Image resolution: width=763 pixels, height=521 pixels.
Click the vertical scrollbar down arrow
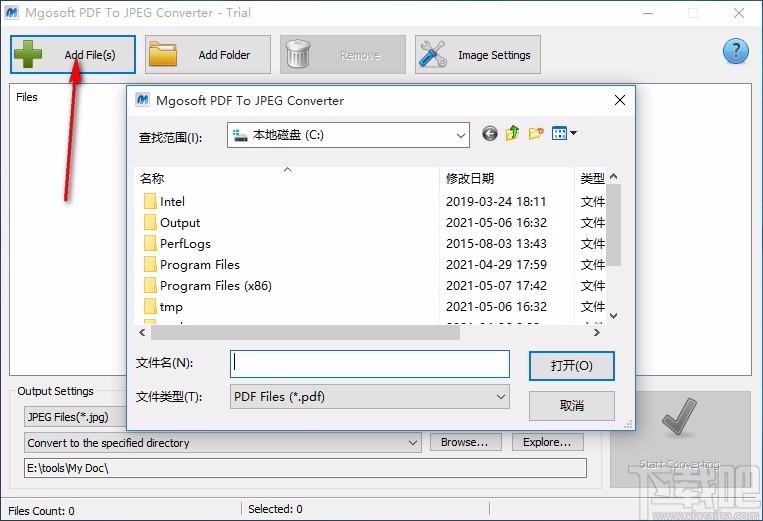[614, 316]
